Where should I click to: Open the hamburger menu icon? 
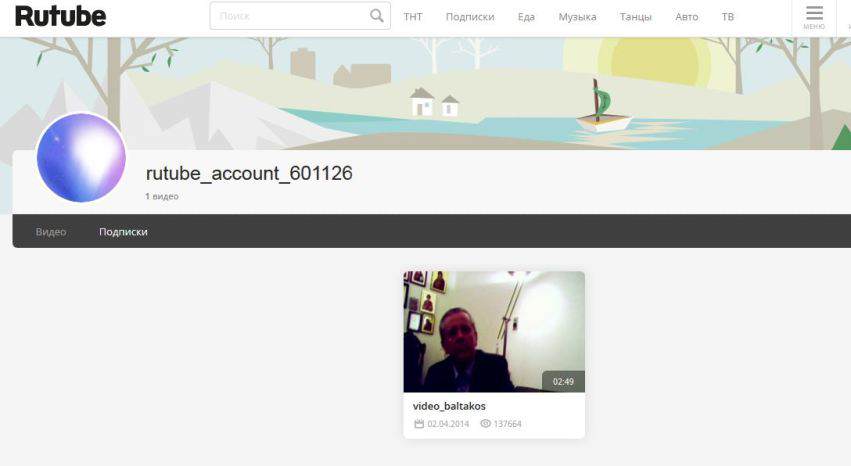click(x=814, y=14)
